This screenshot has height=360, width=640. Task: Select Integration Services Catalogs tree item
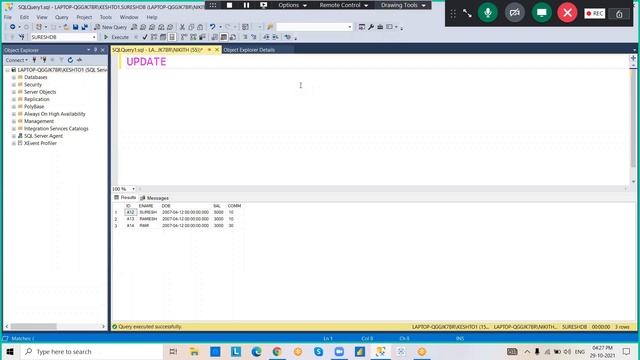[x=56, y=129]
